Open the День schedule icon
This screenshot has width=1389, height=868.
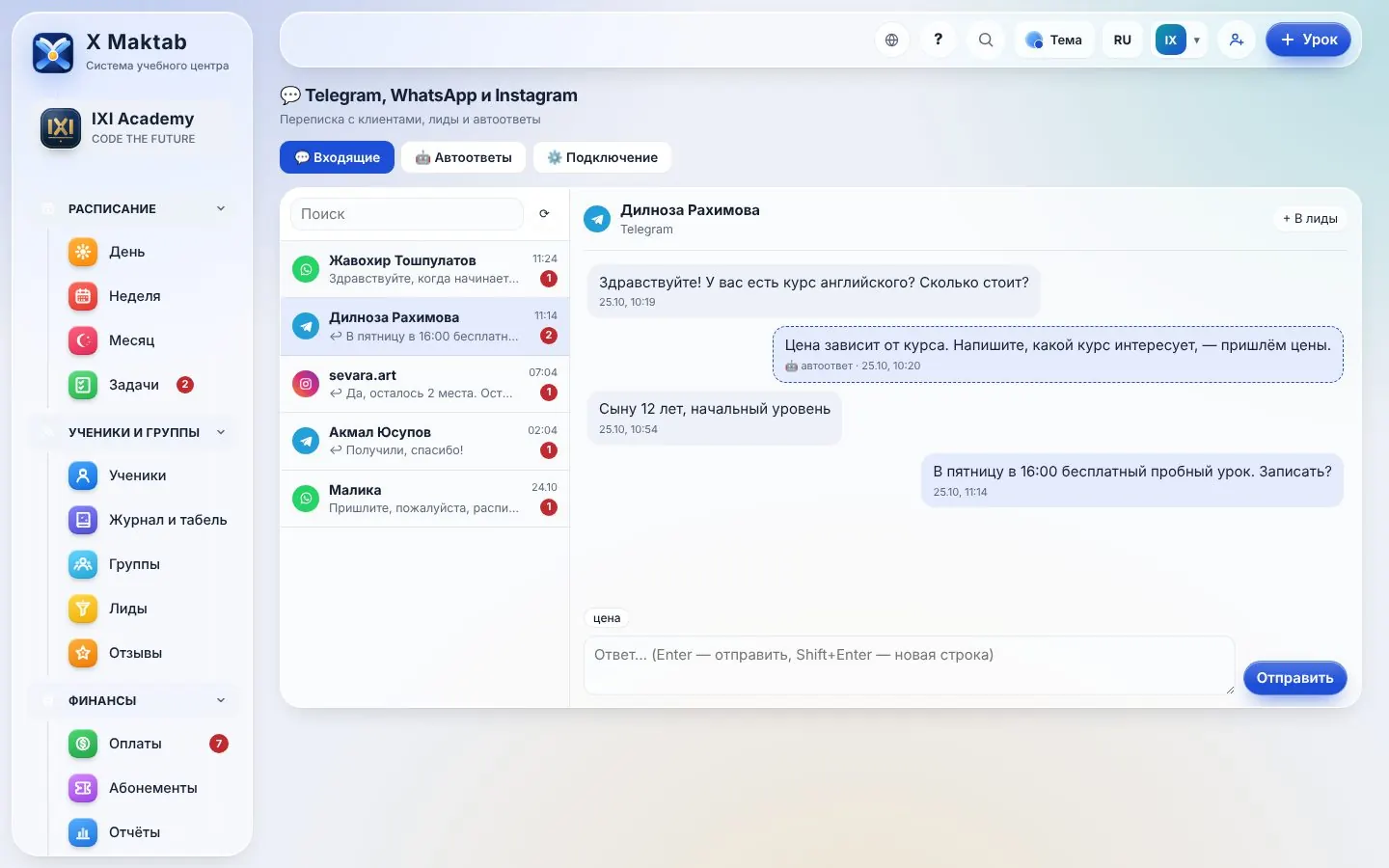tap(83, 252)
